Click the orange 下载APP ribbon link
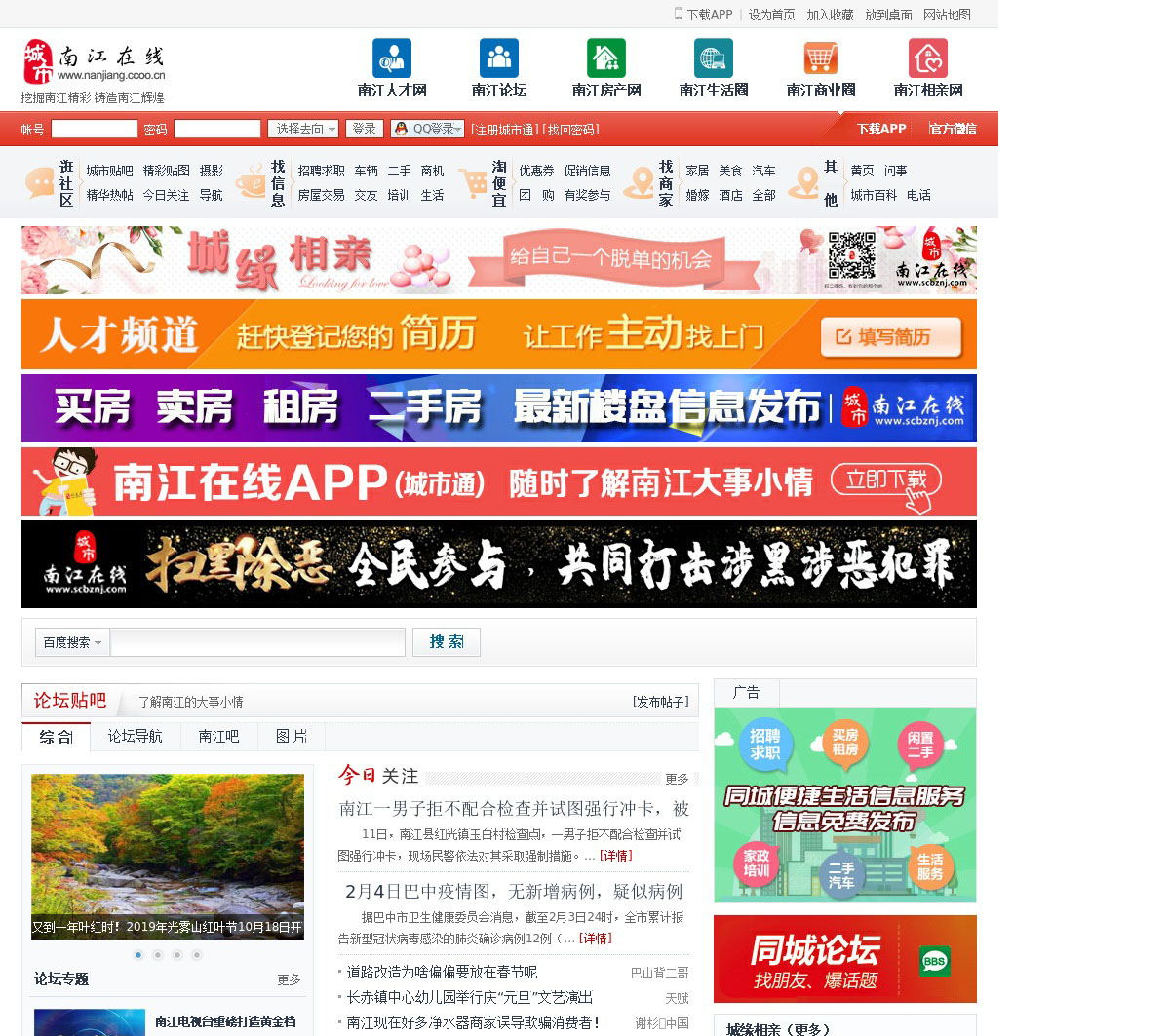This screenshot has width=1170, height=1036. click(x=881, y=129)
